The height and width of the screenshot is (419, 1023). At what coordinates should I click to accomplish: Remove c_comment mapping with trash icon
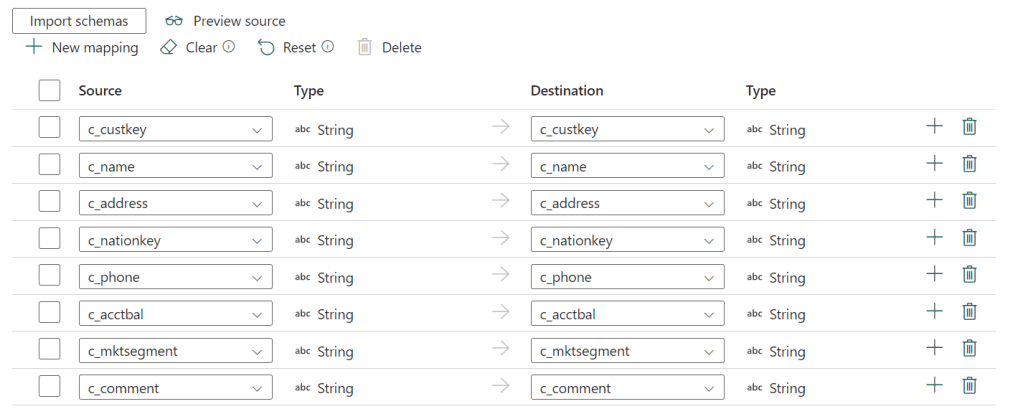pyautogui.click(x=969, y=385)
